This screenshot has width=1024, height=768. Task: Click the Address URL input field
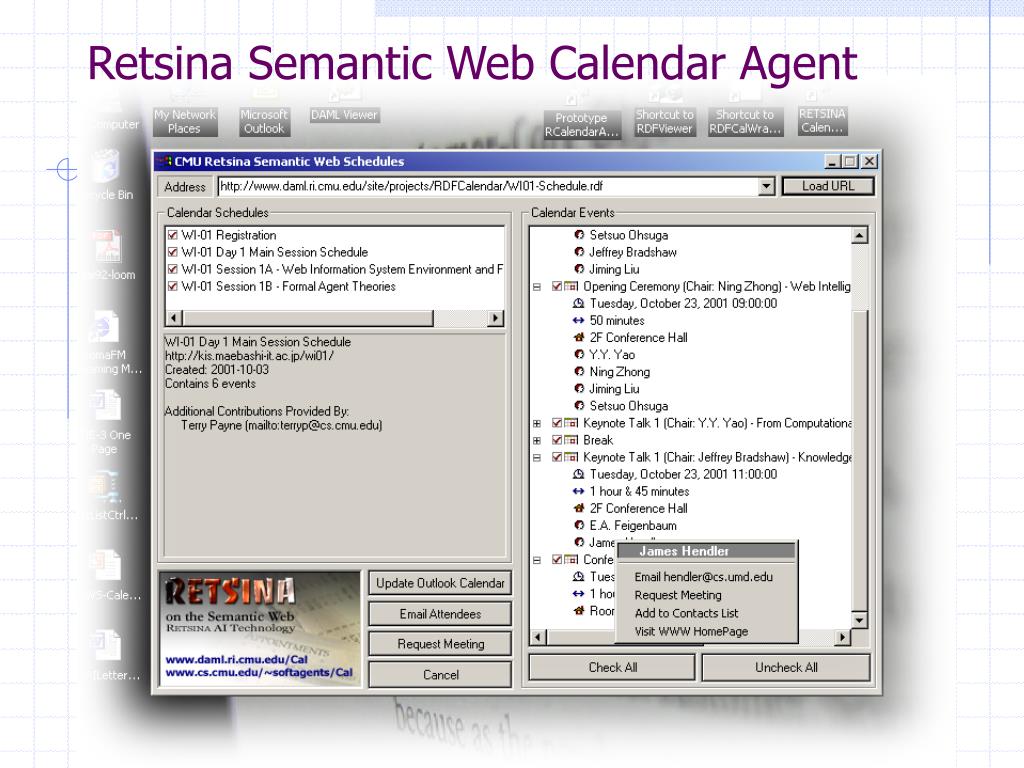tap(488, 186)
